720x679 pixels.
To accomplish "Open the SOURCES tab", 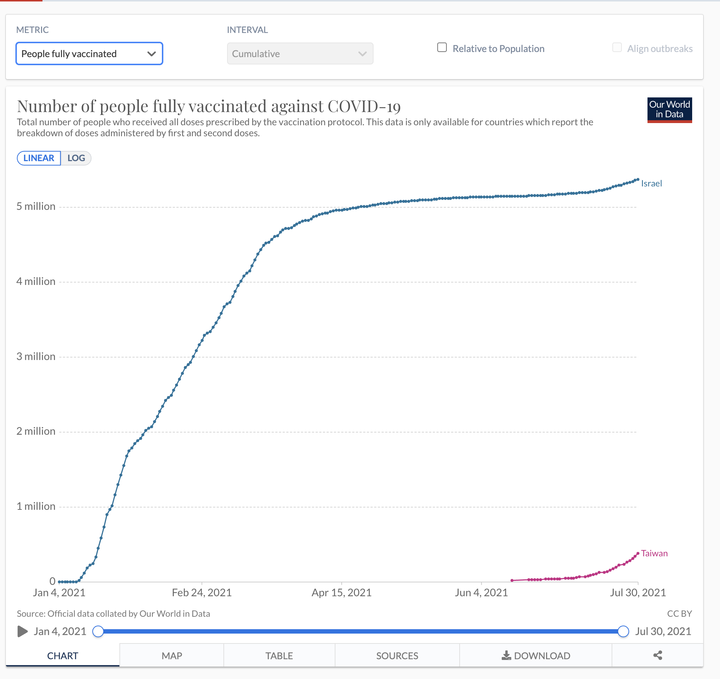I will click(x=397, y=655).
